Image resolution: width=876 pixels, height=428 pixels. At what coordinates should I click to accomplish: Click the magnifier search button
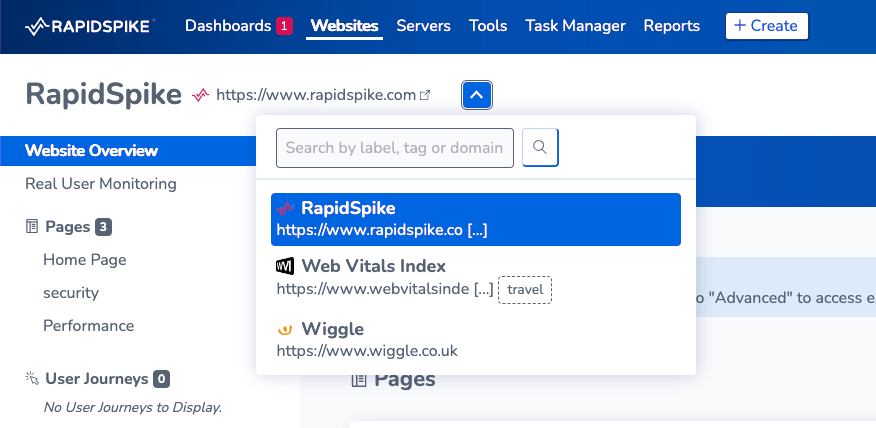(540, 148)
